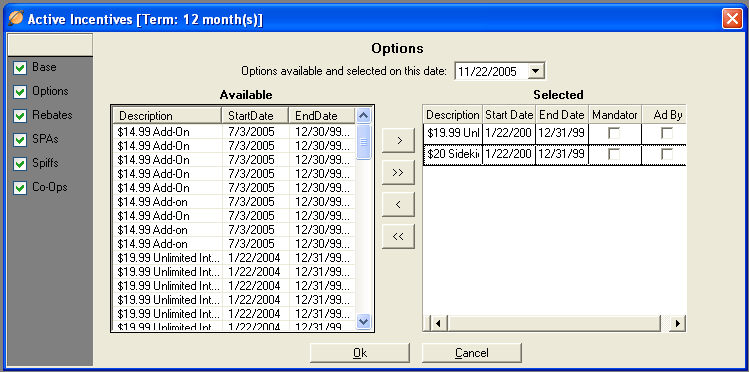This screenshot has width=749, height=372.
Task: Sort Available list by StartDate header
Action: [256, 116]
